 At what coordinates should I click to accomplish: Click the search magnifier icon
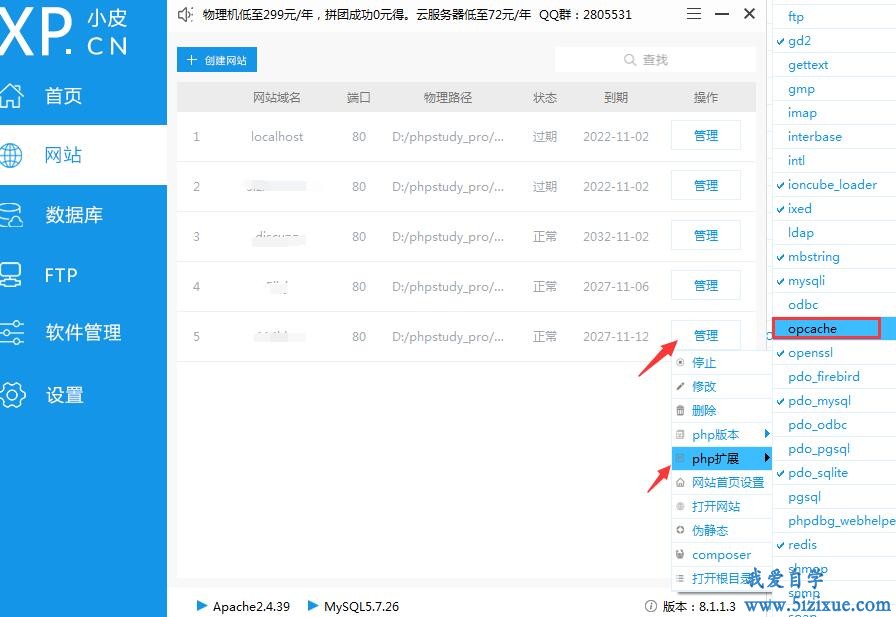[x=630, y=60]
